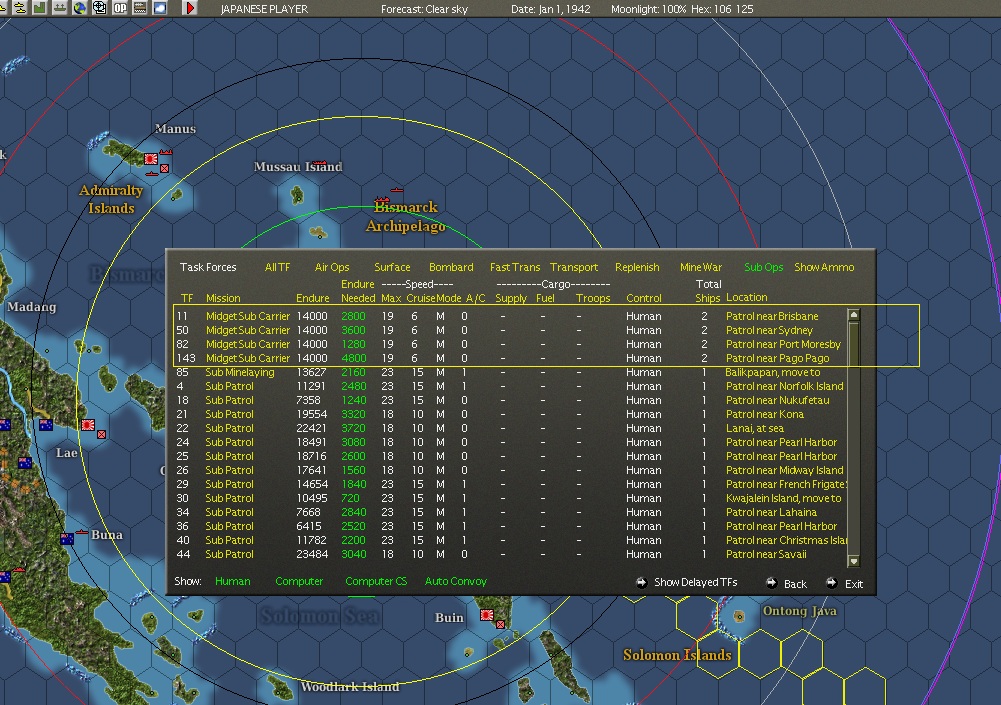
Task: Click the red ship icon at Mussau Island
Action: [x=320, y=163]
